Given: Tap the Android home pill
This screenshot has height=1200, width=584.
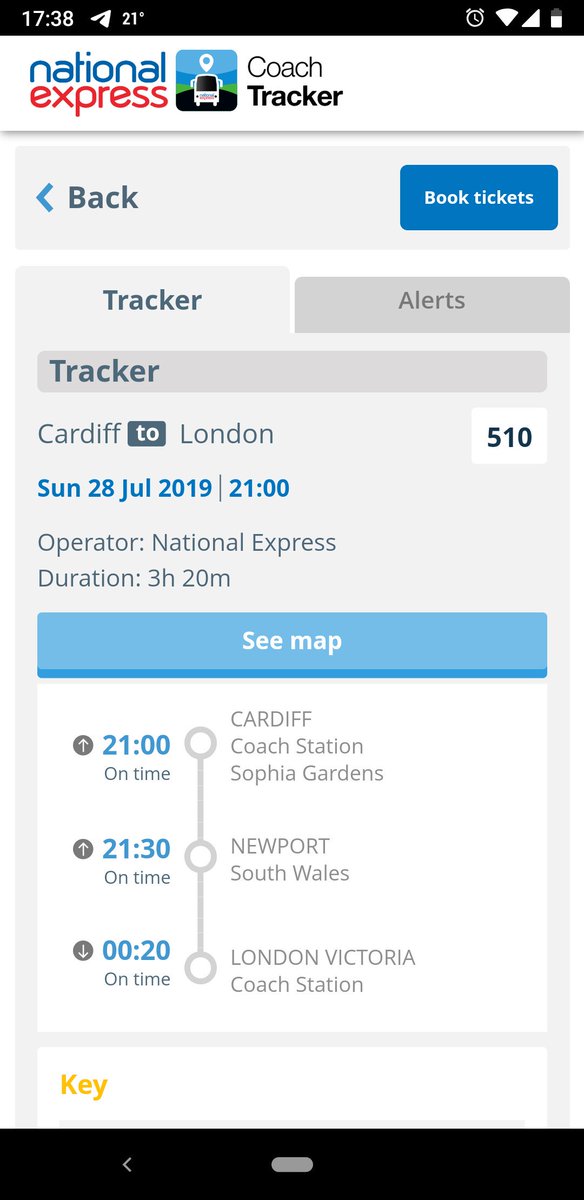Looking at the screenshot, I should click(x=292, y=1164).
